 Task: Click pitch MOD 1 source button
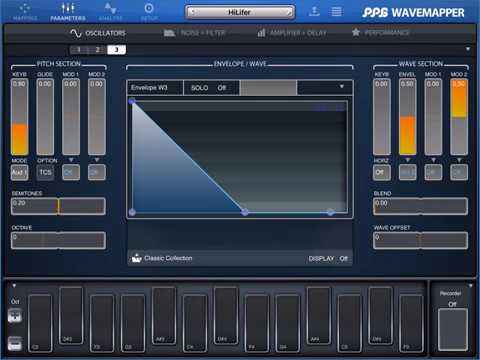pos(71,172)
